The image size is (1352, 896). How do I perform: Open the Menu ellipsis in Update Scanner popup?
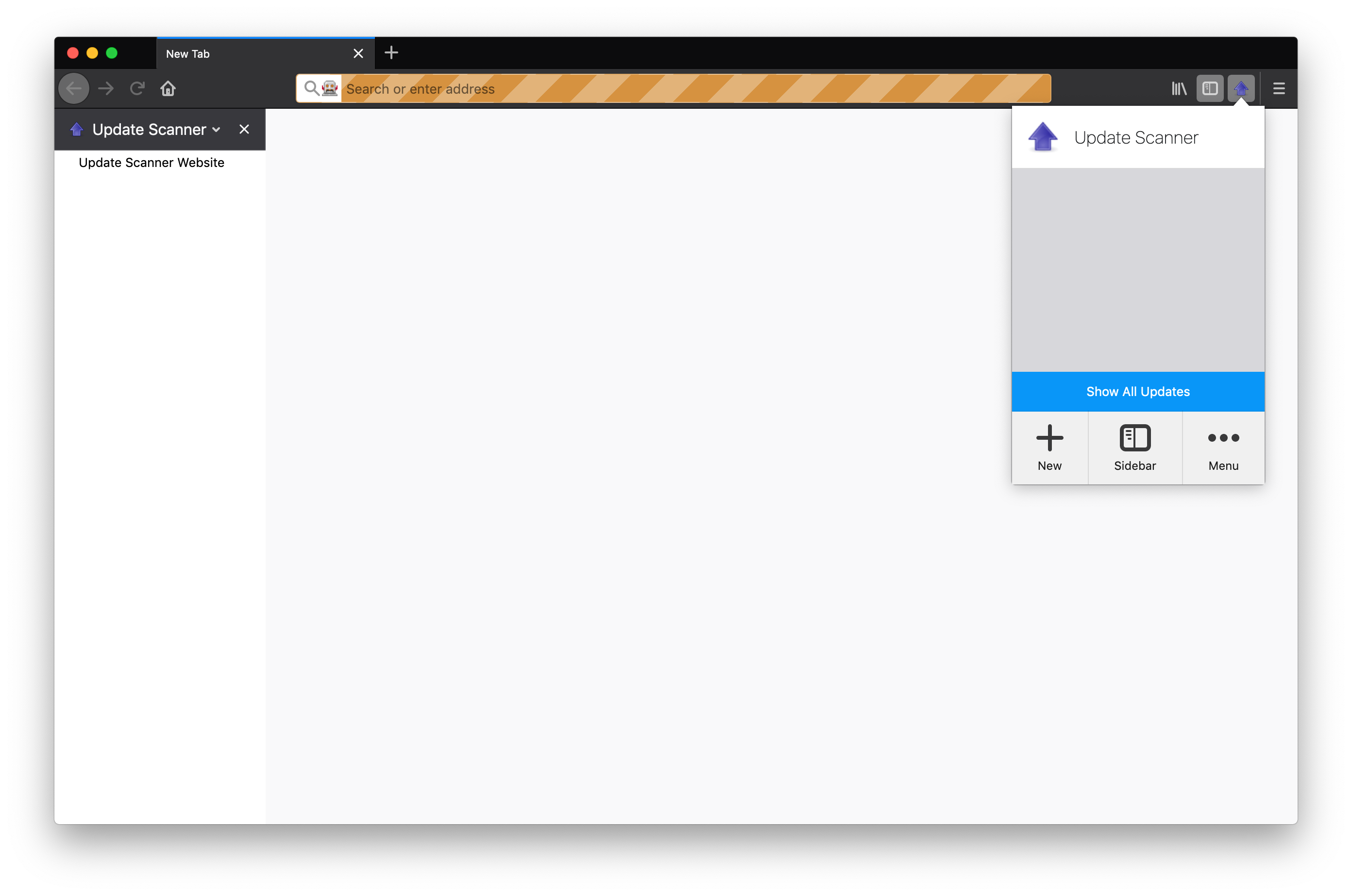tap(1223, 448)
